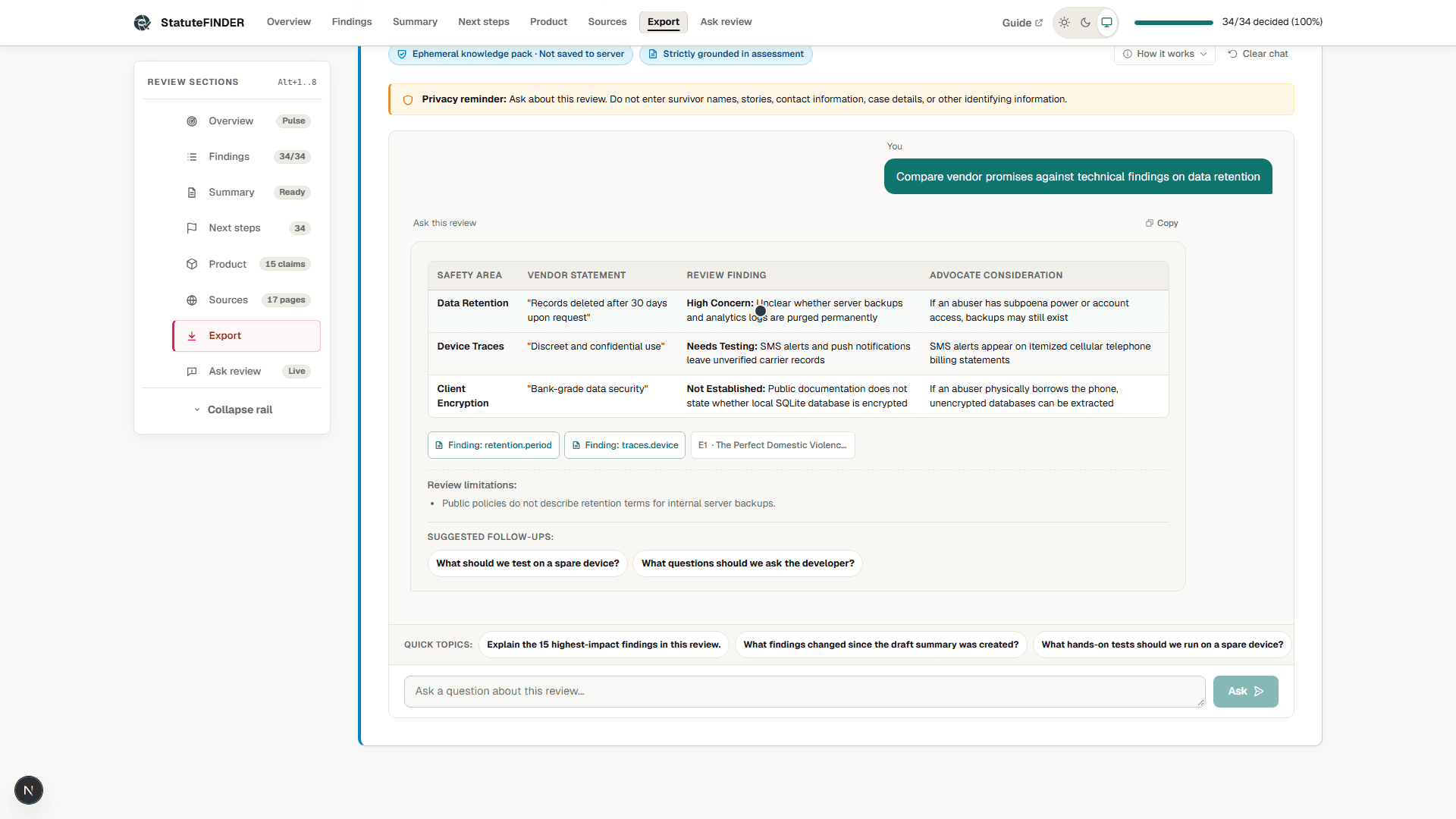Viewport: 1456px width, 819px height.
Task: Click Ephemeral knowledge pack badge
Action: click(x=510, y=54)
